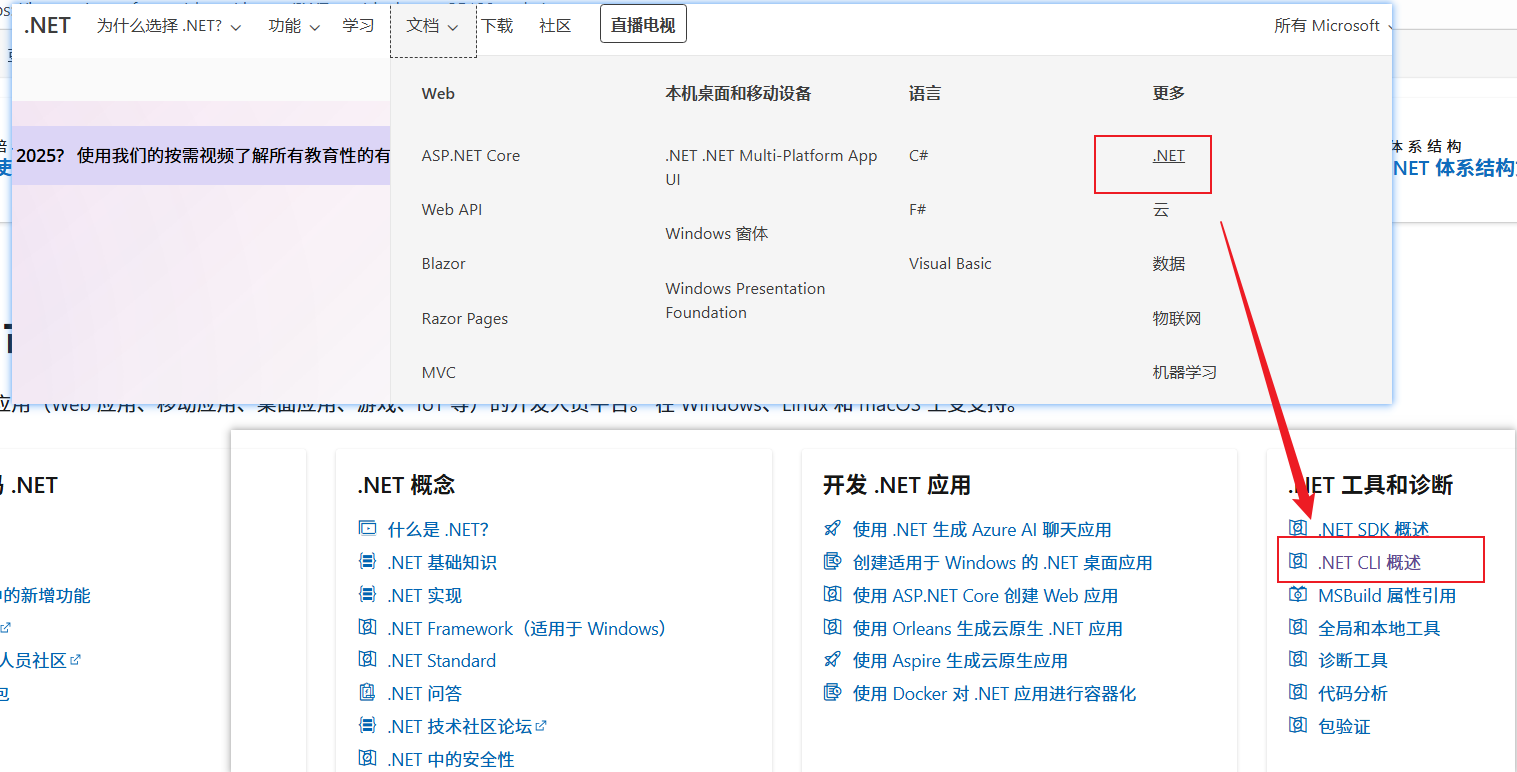1517x772 pixels.
Task: Open Windows 窗体 docs link
Action: [717, 234]
